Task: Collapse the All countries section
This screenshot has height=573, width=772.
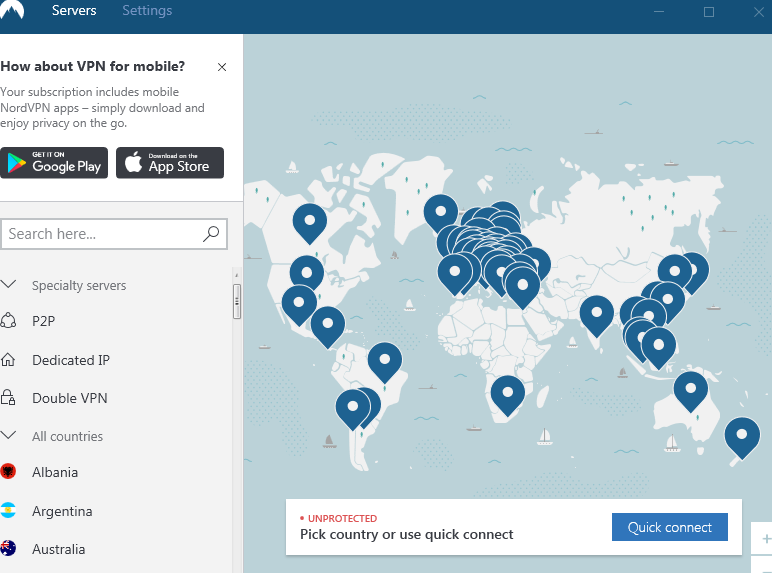Action: (x=8, y=435)
